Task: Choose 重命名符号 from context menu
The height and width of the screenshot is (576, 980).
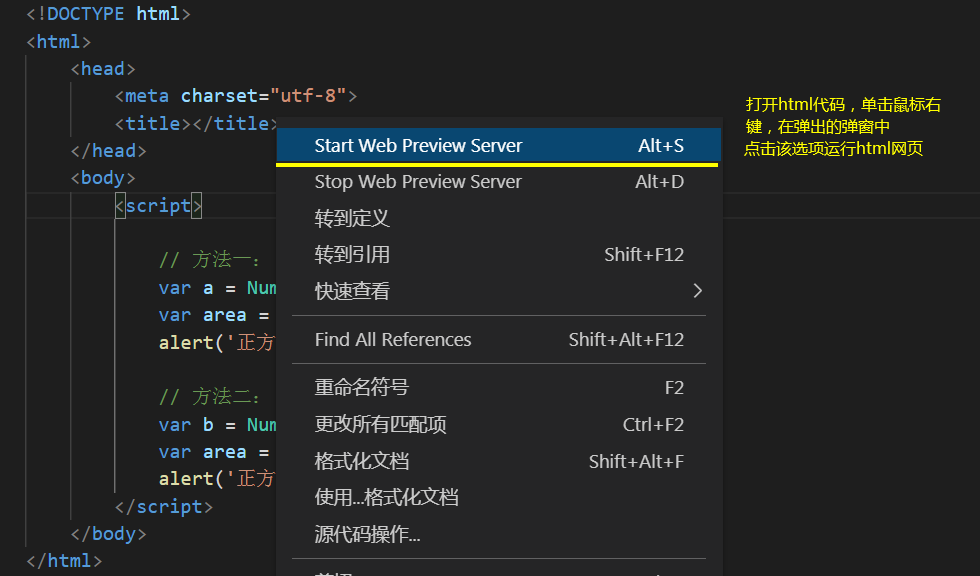Action: pos(361,388)
